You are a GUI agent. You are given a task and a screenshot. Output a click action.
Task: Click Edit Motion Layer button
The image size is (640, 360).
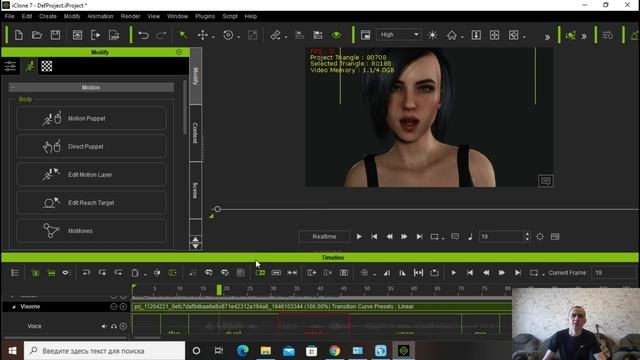point(91,175)
